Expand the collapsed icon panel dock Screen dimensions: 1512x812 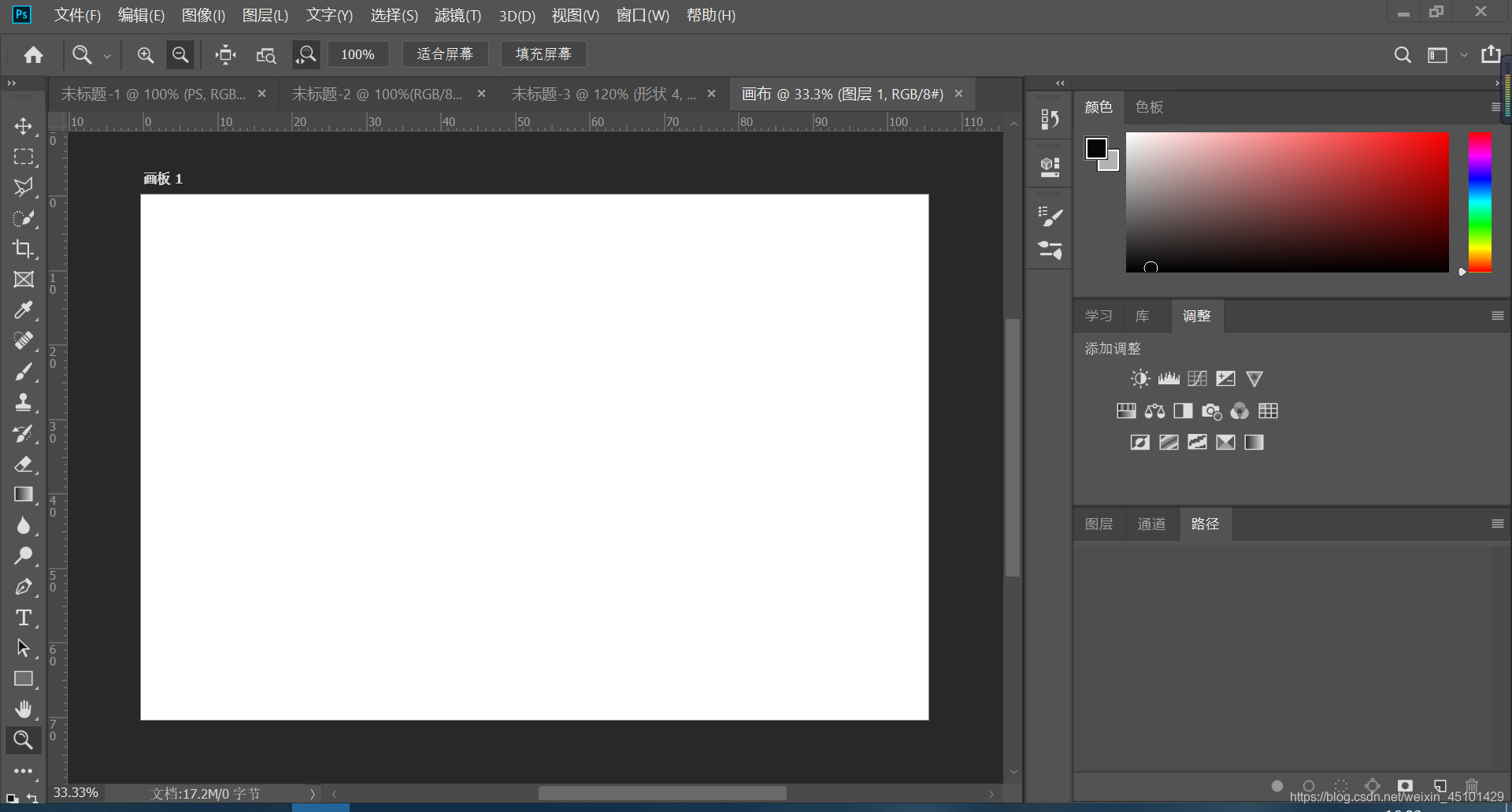[1060, 83]
